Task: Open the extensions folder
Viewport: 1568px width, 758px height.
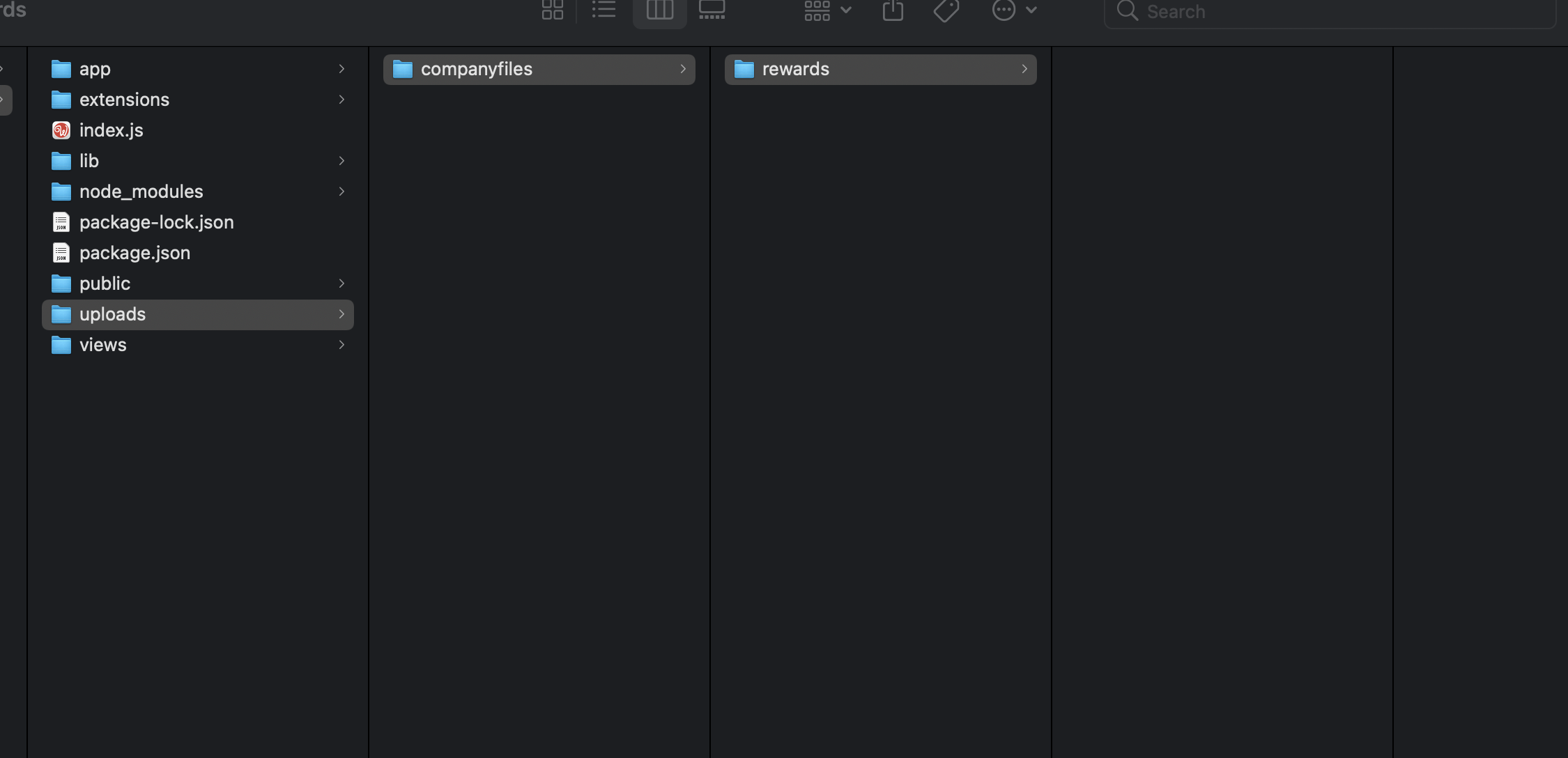Action: click(124, 100)
